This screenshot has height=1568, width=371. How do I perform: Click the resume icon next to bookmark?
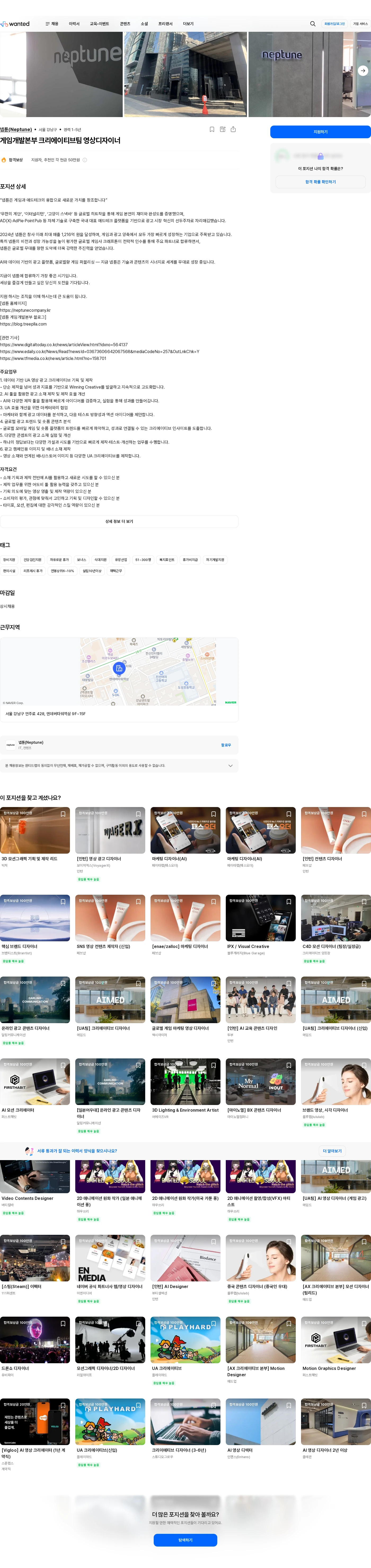coord(222,129)
